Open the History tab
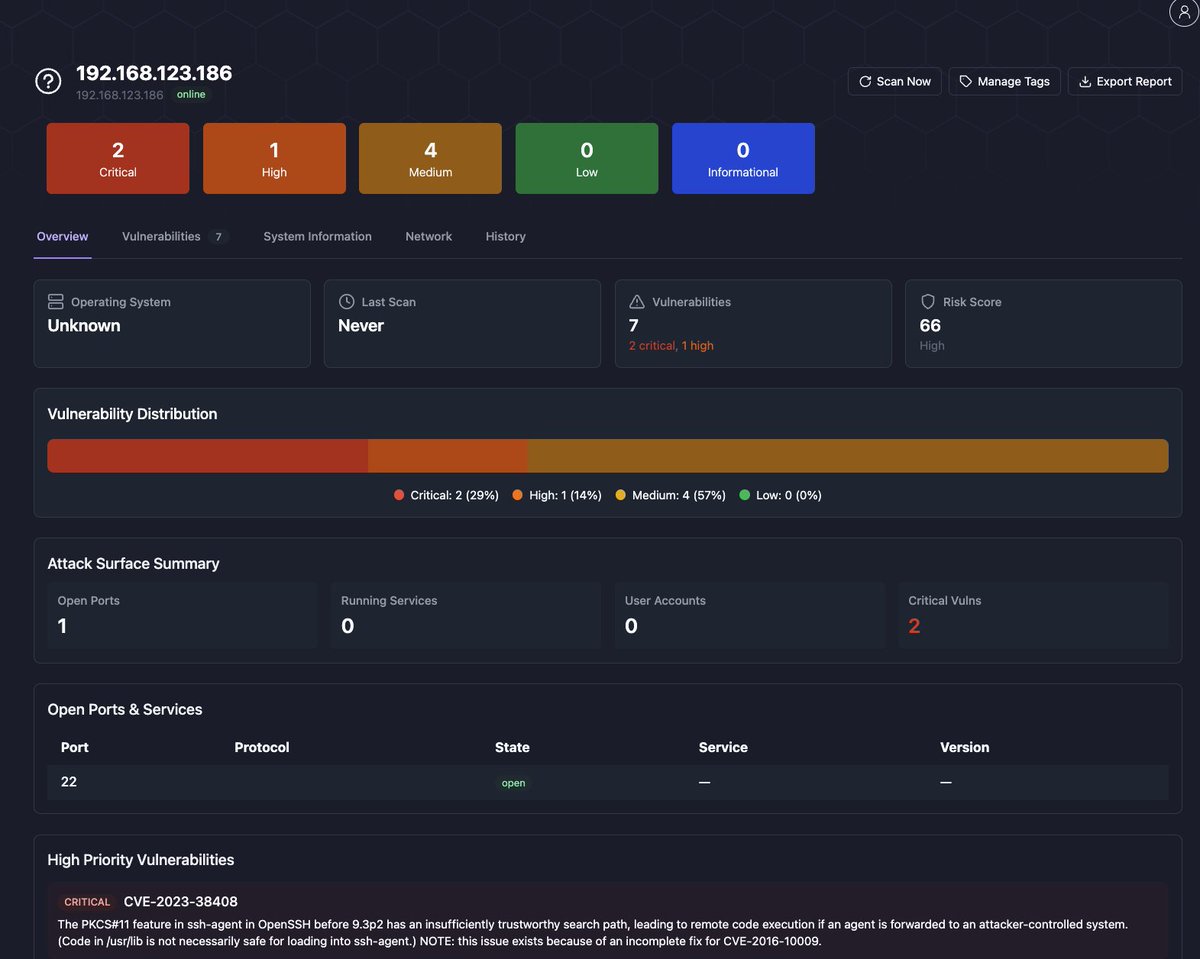Image resolution: width=1200 pixels, height=959 pixels. tap(505, 236)
